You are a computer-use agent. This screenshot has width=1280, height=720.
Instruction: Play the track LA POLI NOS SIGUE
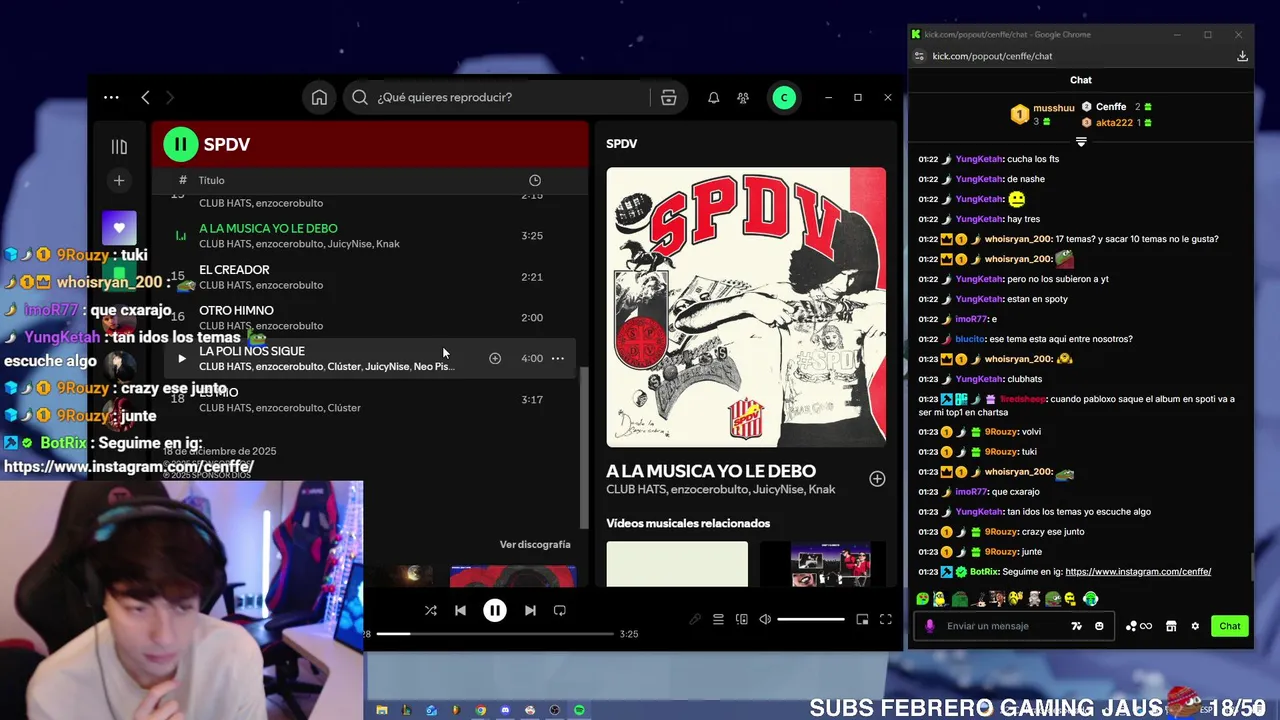pyautogui.click(x=181, y=358)
